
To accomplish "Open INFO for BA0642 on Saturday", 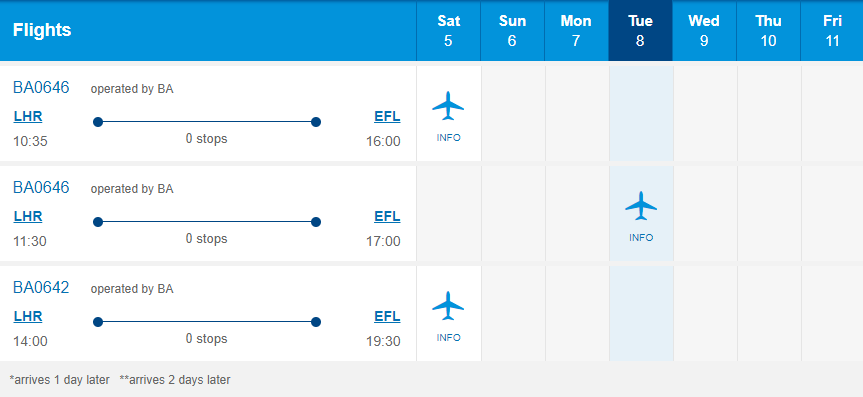I will click(449, 338).
